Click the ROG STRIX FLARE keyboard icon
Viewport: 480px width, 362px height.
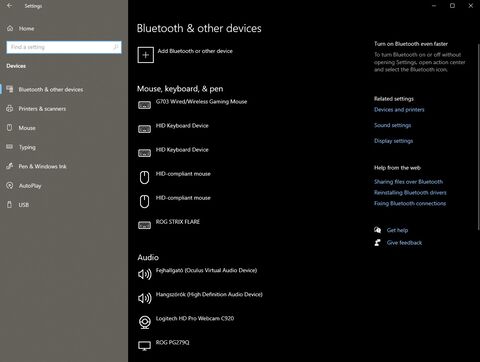tap(144, 226)
